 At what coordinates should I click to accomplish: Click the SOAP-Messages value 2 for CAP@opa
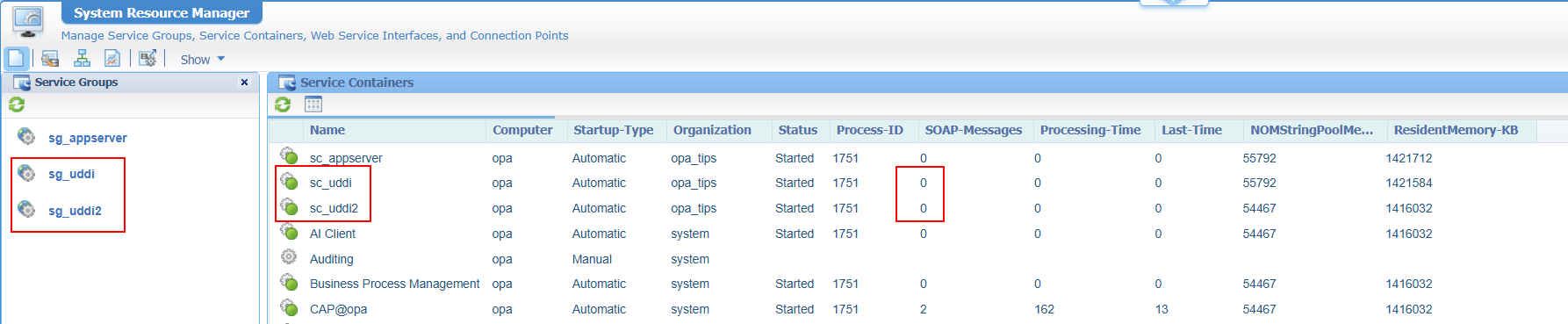coord(924,309)
